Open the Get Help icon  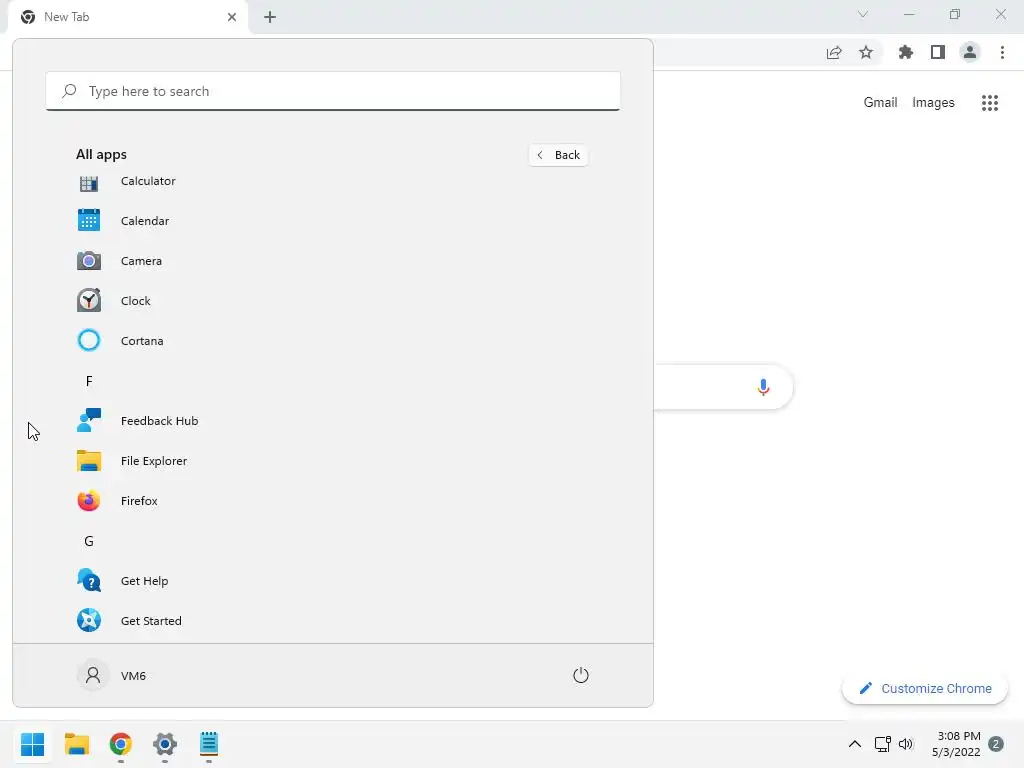(89, 581)
